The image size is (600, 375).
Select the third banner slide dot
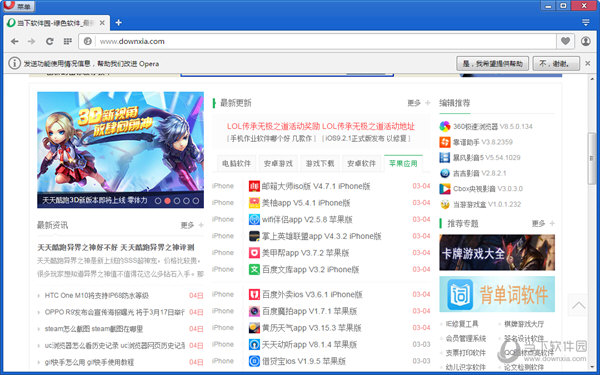(177, 201)
